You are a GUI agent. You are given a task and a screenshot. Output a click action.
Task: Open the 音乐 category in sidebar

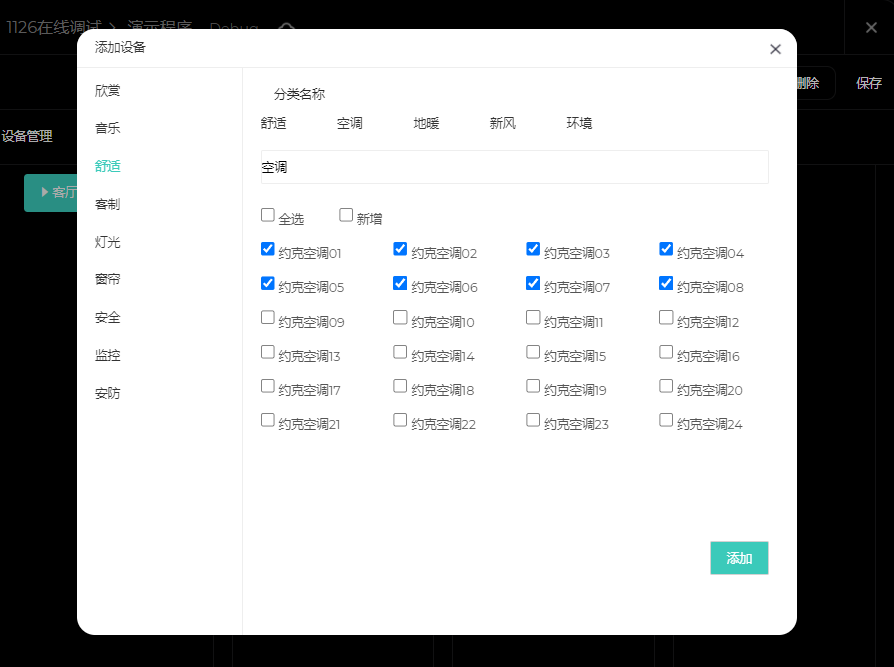click(x=107, y=128)
